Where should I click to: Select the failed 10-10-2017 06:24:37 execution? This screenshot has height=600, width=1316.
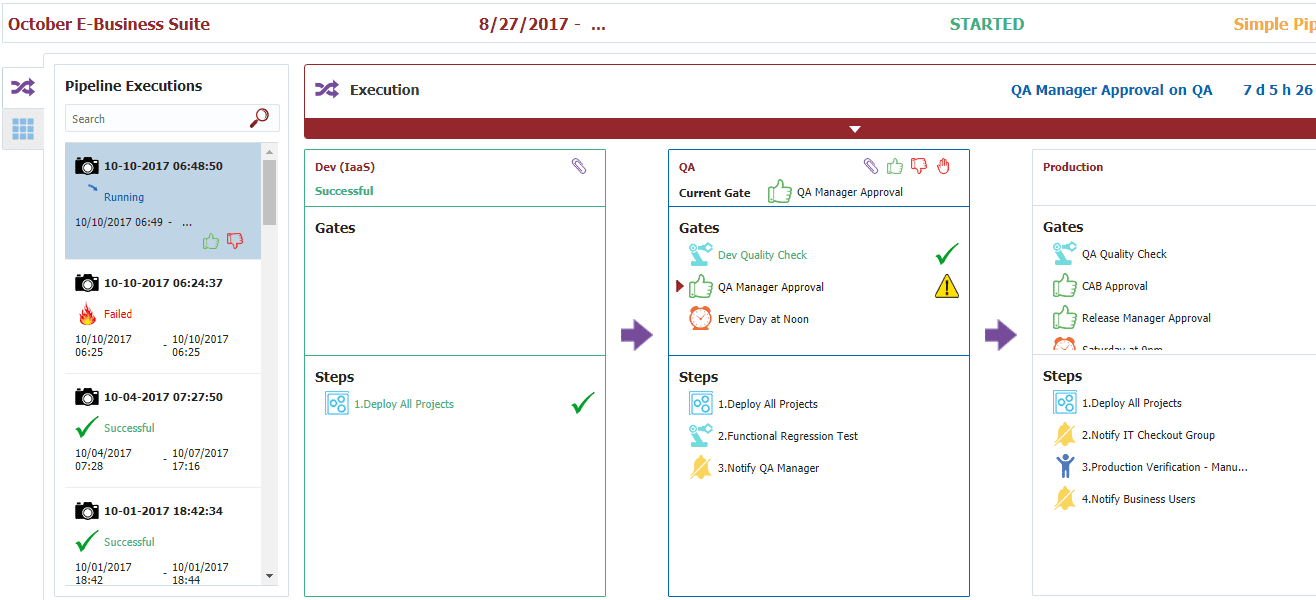pos(163,316)
